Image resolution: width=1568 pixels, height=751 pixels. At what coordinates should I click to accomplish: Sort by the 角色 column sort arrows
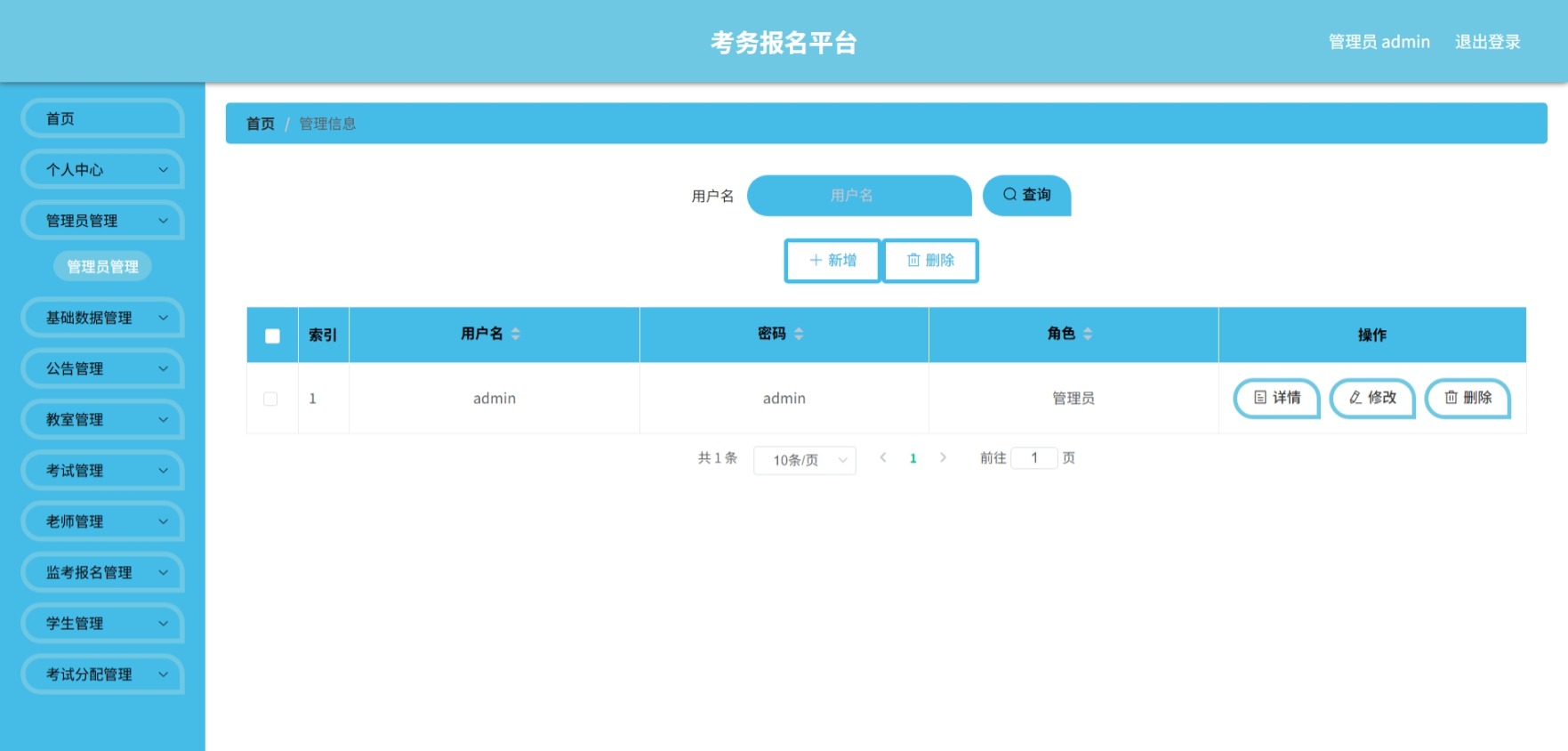click(x=1088, y=334)
